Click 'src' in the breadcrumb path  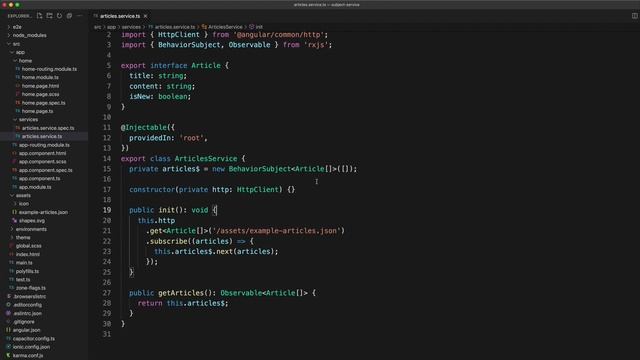(x=97, y=27)
